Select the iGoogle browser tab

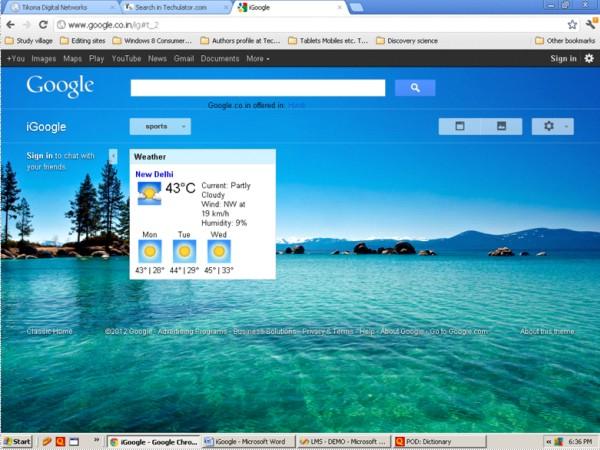(289, 7)
